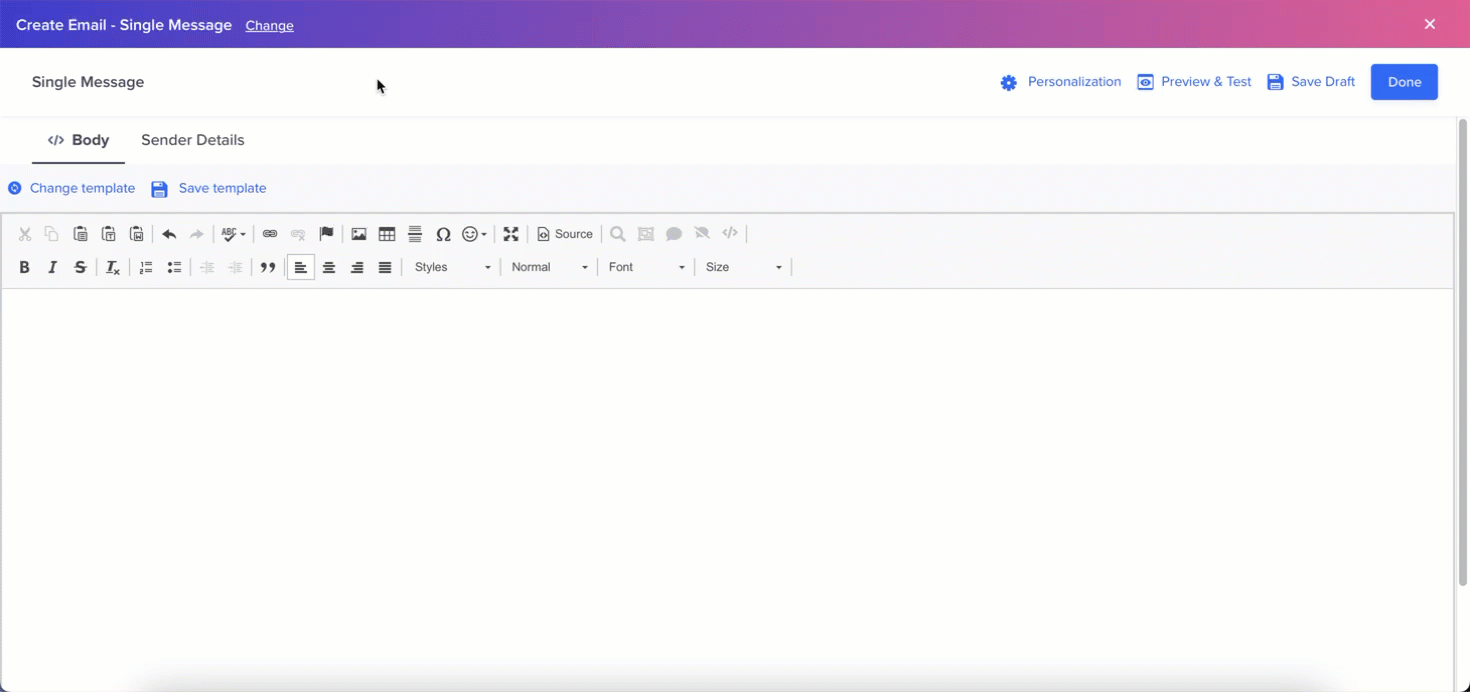Click the blue Done button
Screen dimensions: 1470x692
(x=1404, y=82)
